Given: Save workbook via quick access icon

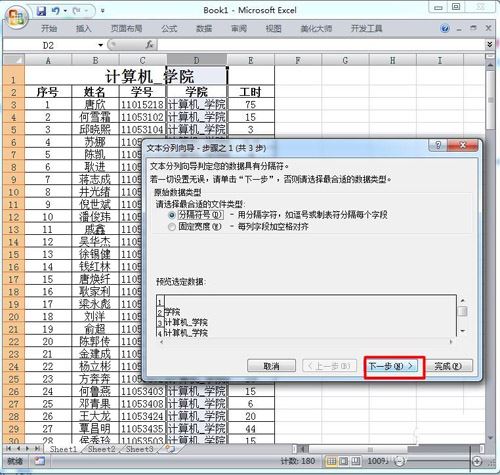Looking at the screenshot, I should pyautogui.click(x=41, y=11).
